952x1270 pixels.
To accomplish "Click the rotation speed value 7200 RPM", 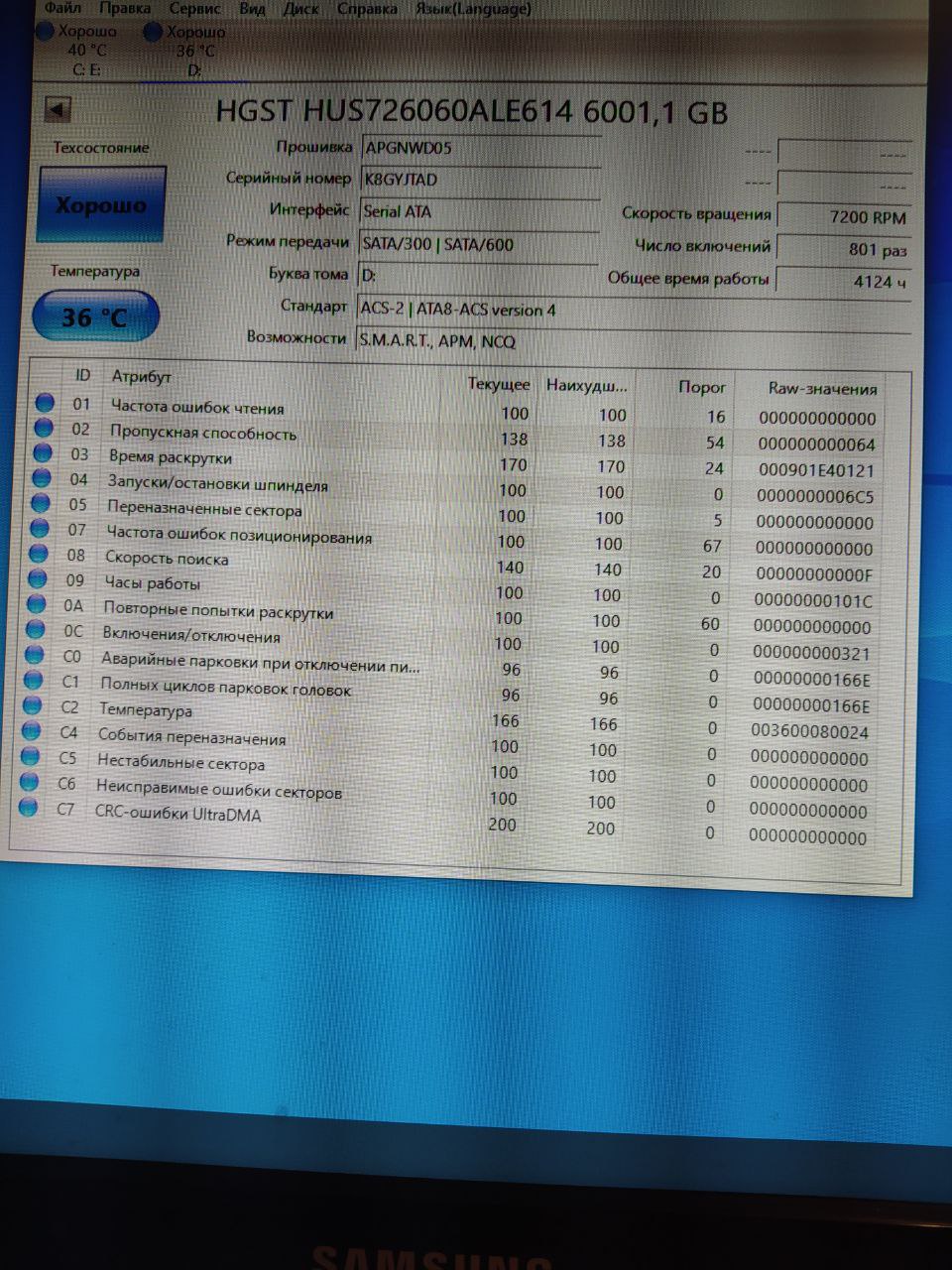I will click(844, 216).
